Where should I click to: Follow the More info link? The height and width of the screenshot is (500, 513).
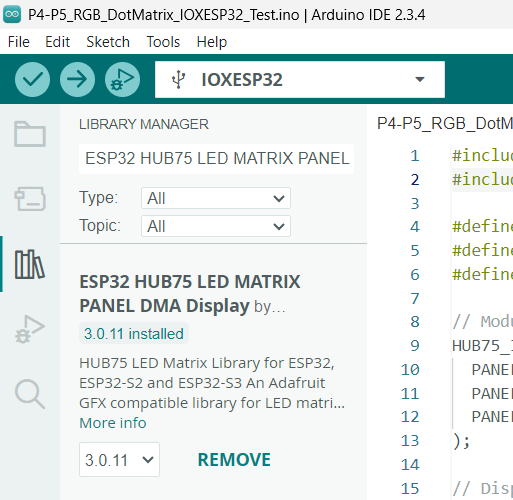[113, 423]
